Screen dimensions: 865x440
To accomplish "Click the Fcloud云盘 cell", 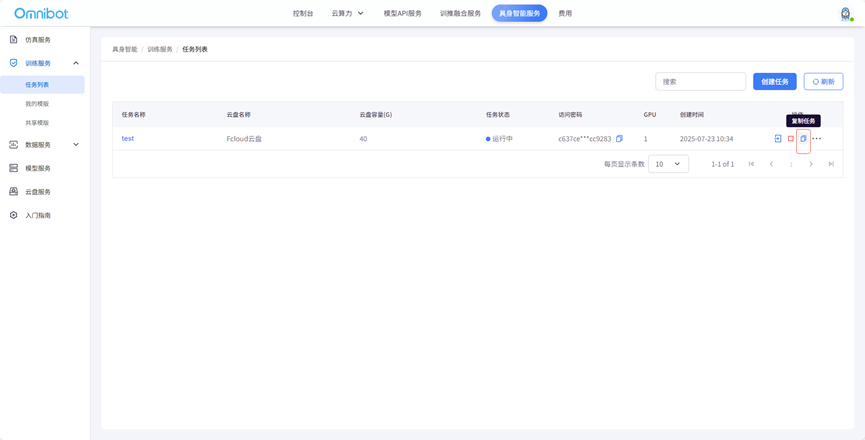I will [244, 139].
